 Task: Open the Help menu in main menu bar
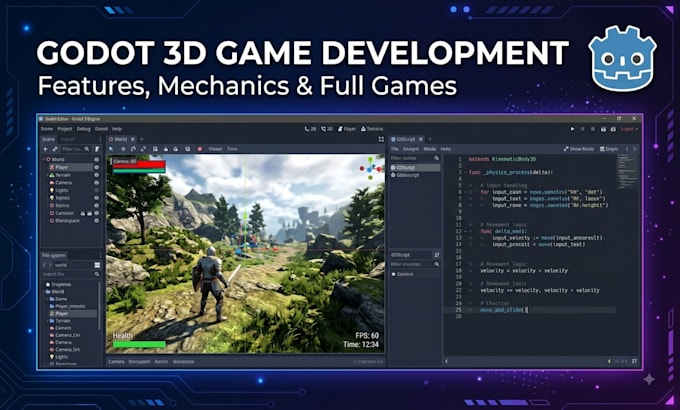click(x=117, y=129)
